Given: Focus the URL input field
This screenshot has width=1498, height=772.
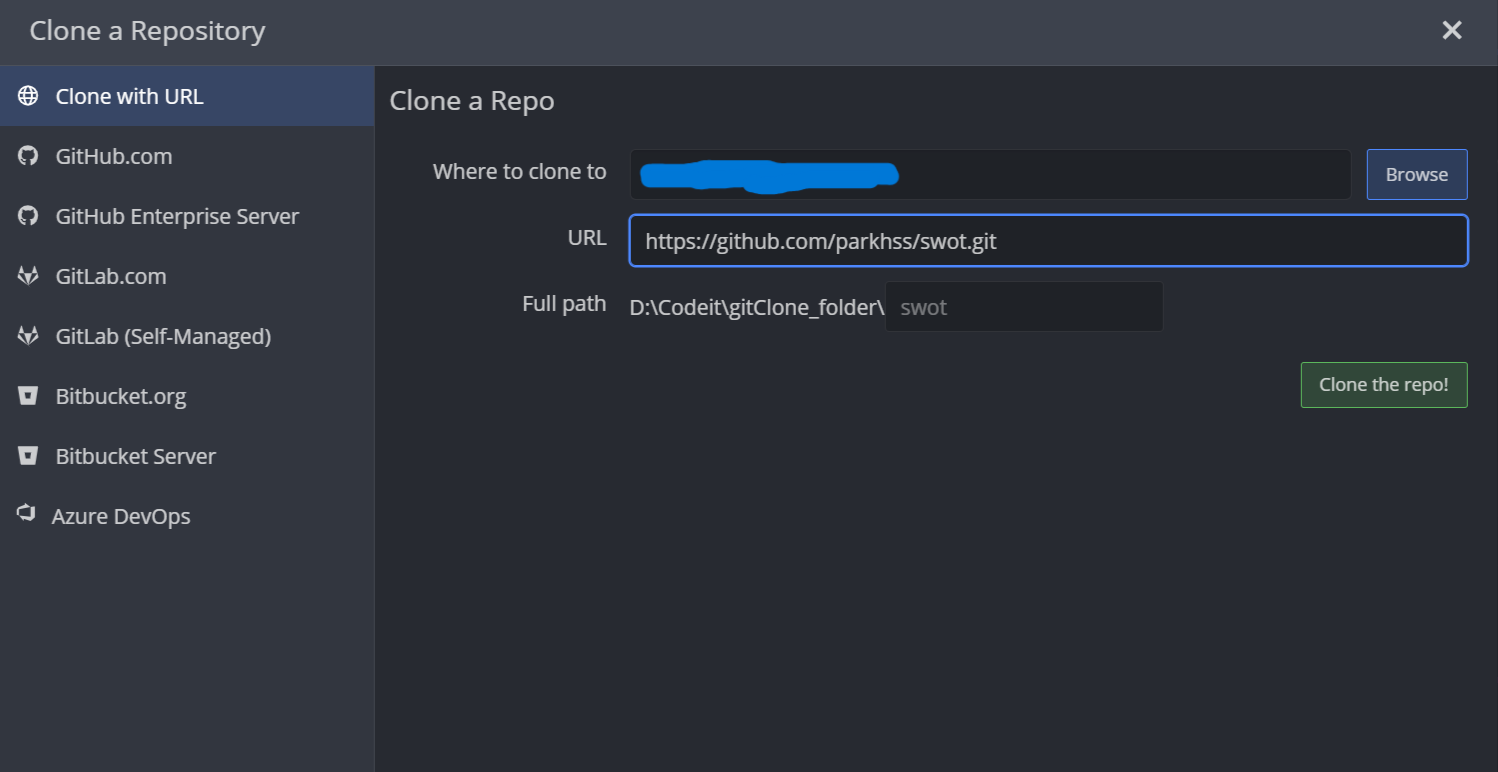Looking at the screenshot, I should click(1048, 240).
